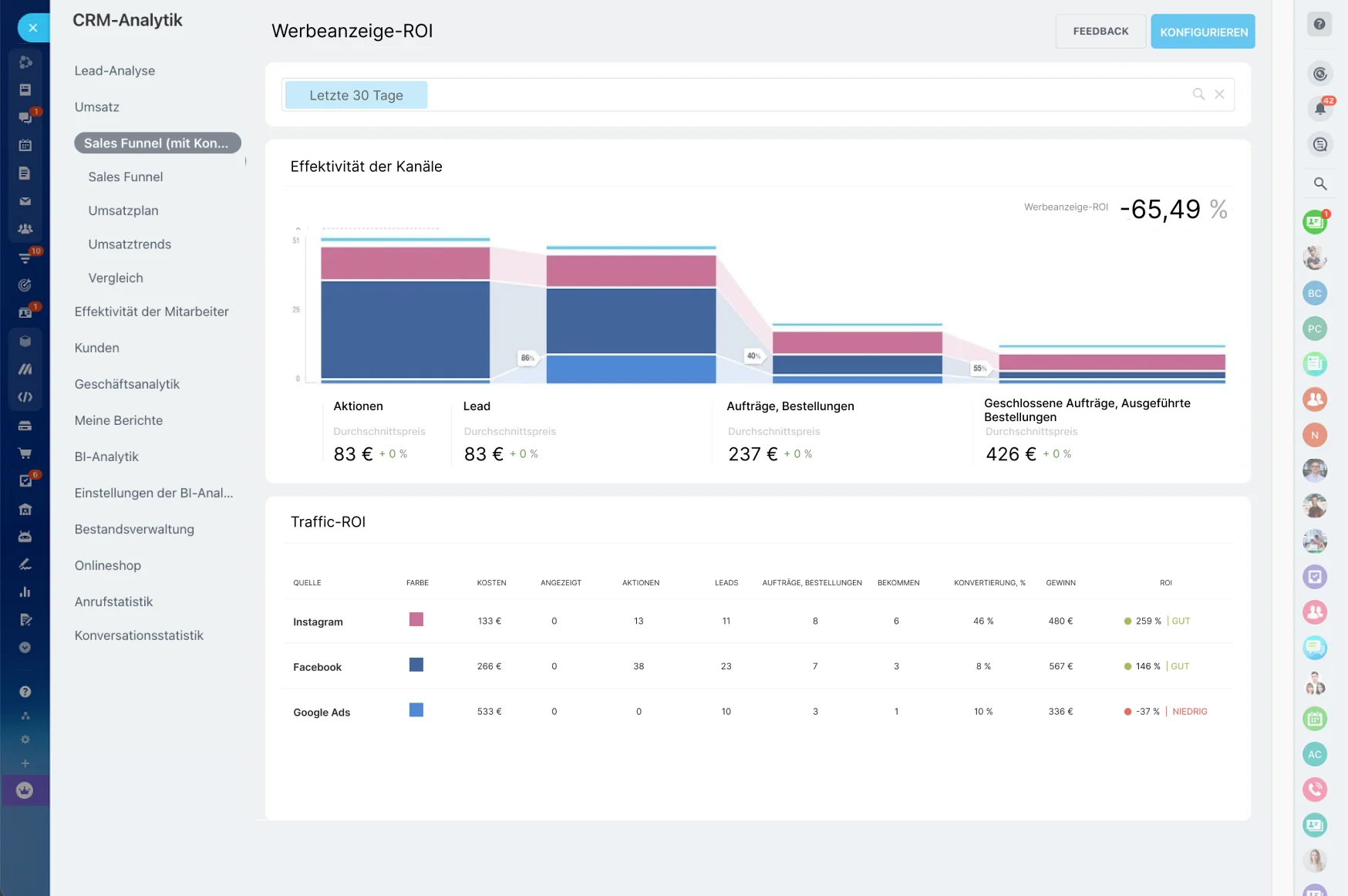Click the code brackets icon in sidebar
Image resolution: width=1348 pixels, height=896 pixels.
pyautogui.click(x=25, y=397)
